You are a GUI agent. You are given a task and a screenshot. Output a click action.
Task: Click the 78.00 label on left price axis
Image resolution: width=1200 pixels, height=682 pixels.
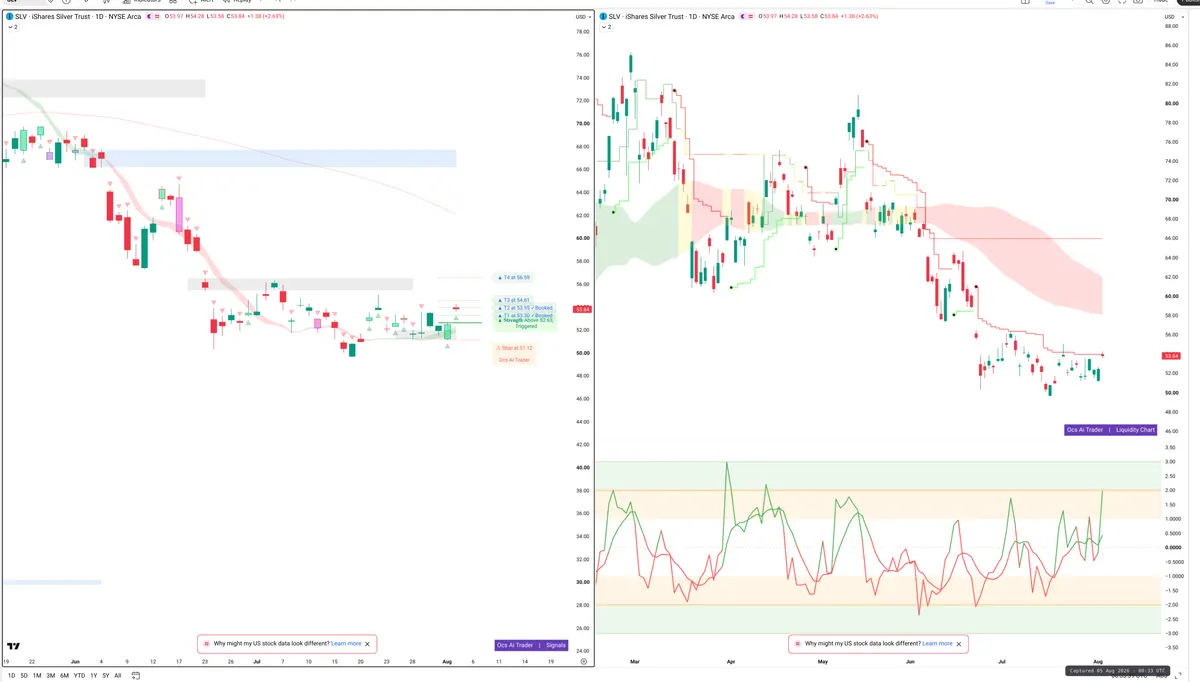pos(581,31)
